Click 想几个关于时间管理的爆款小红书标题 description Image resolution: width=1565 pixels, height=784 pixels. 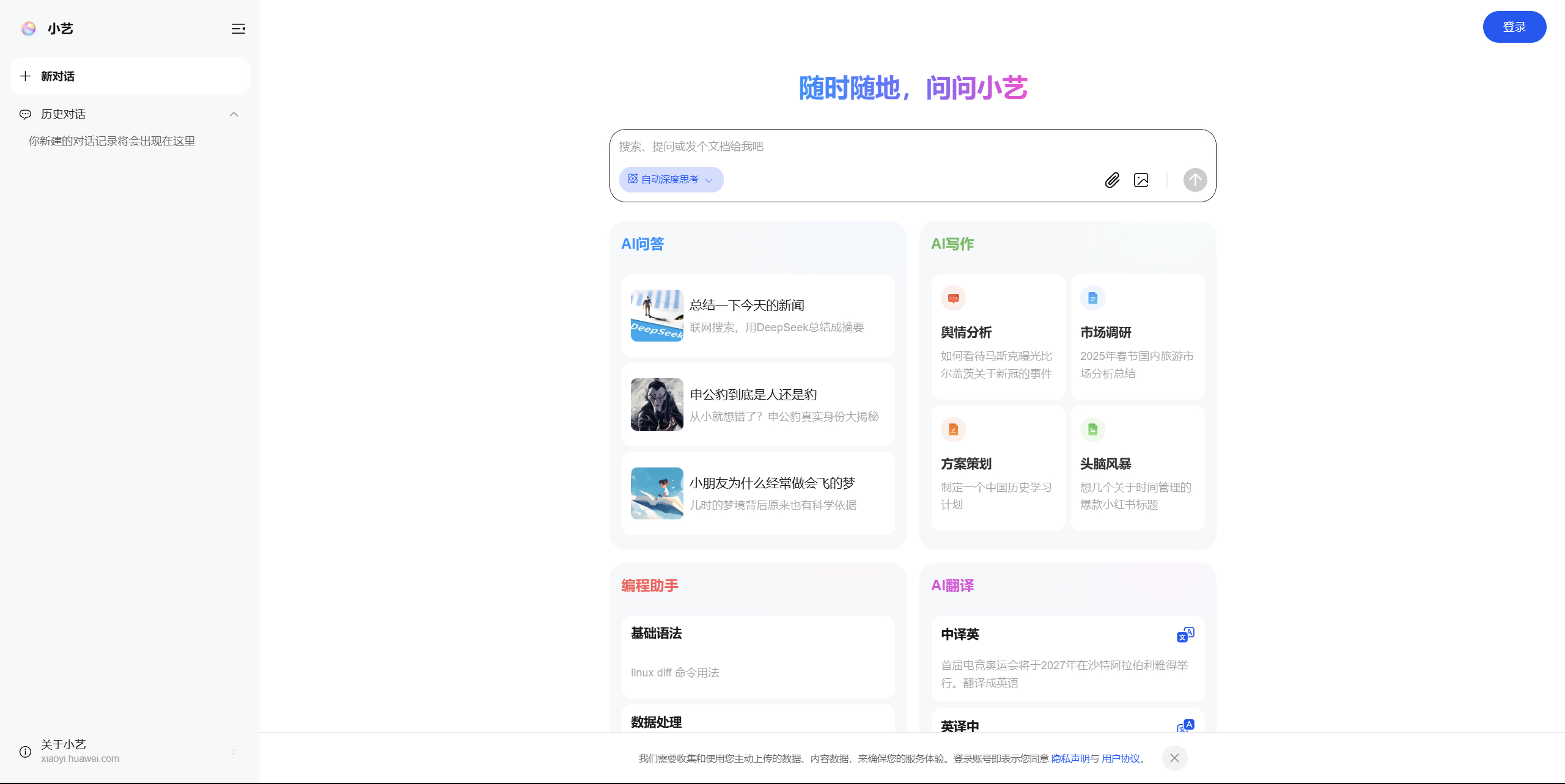tap(1135, 496)
